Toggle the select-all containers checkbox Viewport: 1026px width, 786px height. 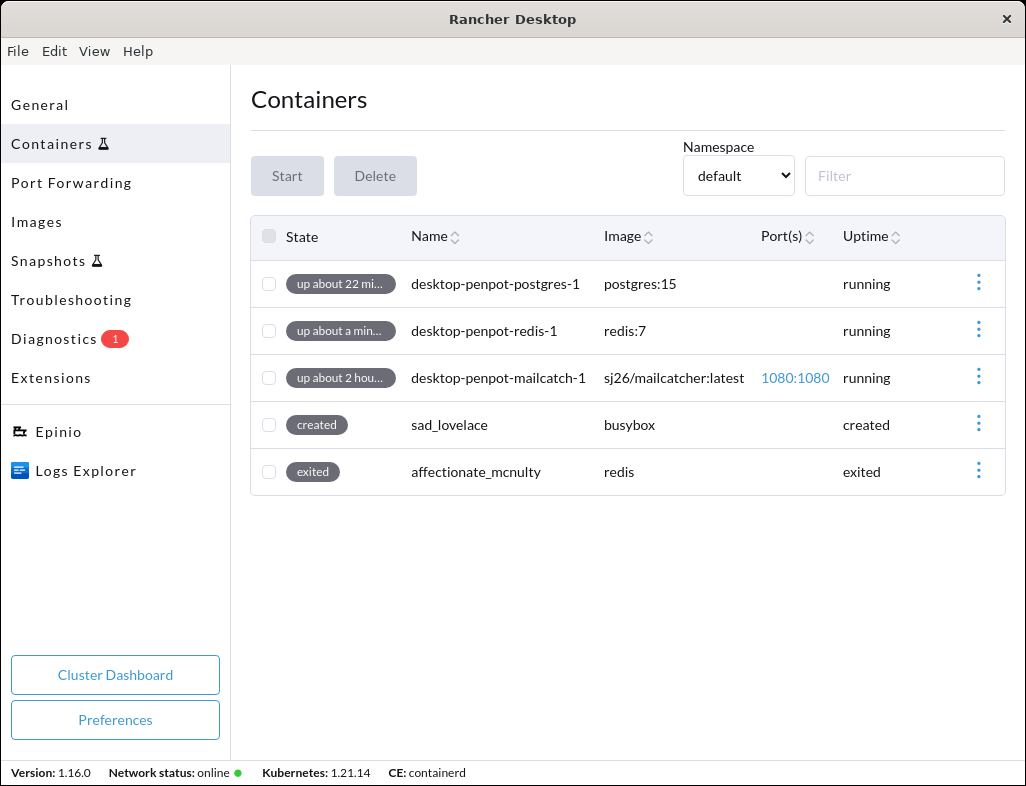point(268,236)
